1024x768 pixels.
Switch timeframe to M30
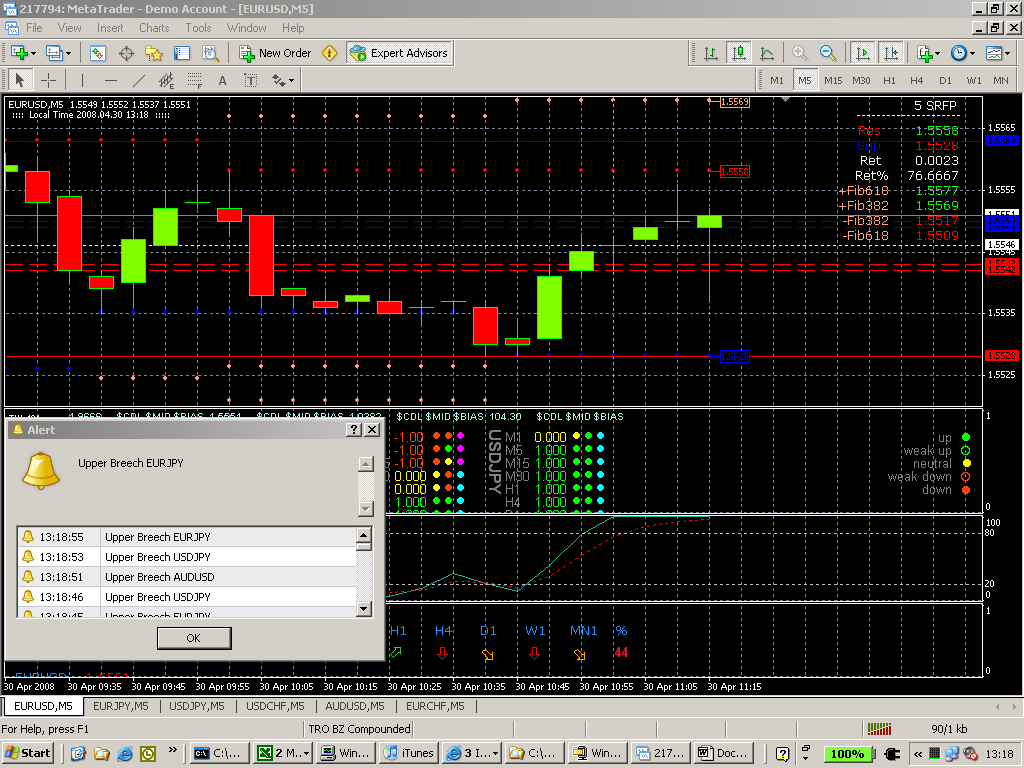861,80
